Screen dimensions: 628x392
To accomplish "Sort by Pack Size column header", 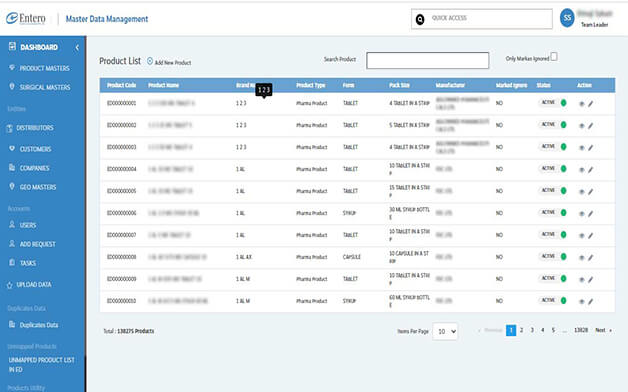I will tap(399, 85).
